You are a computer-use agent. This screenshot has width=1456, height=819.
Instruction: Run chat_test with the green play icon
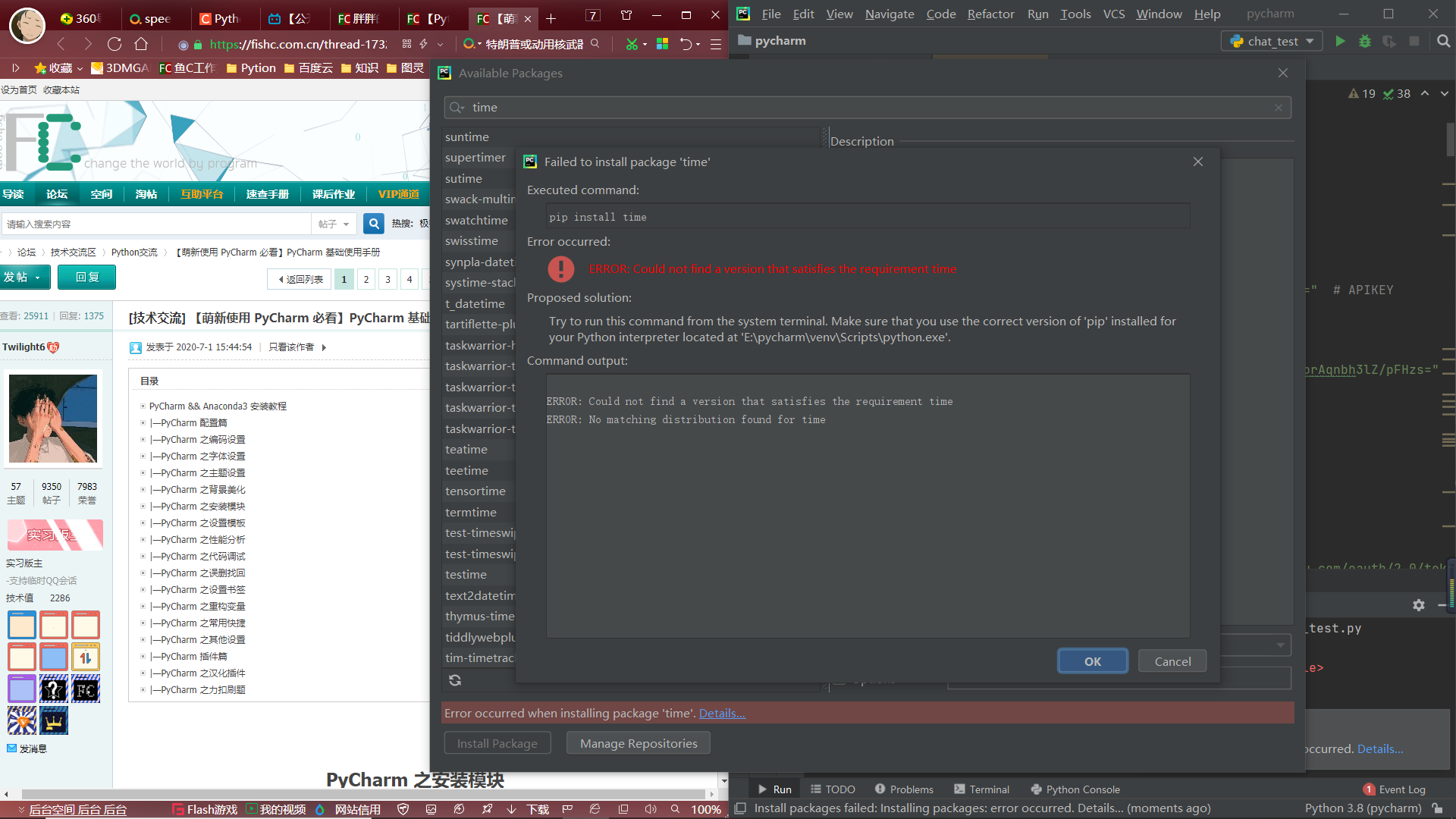coord(1340,41)
